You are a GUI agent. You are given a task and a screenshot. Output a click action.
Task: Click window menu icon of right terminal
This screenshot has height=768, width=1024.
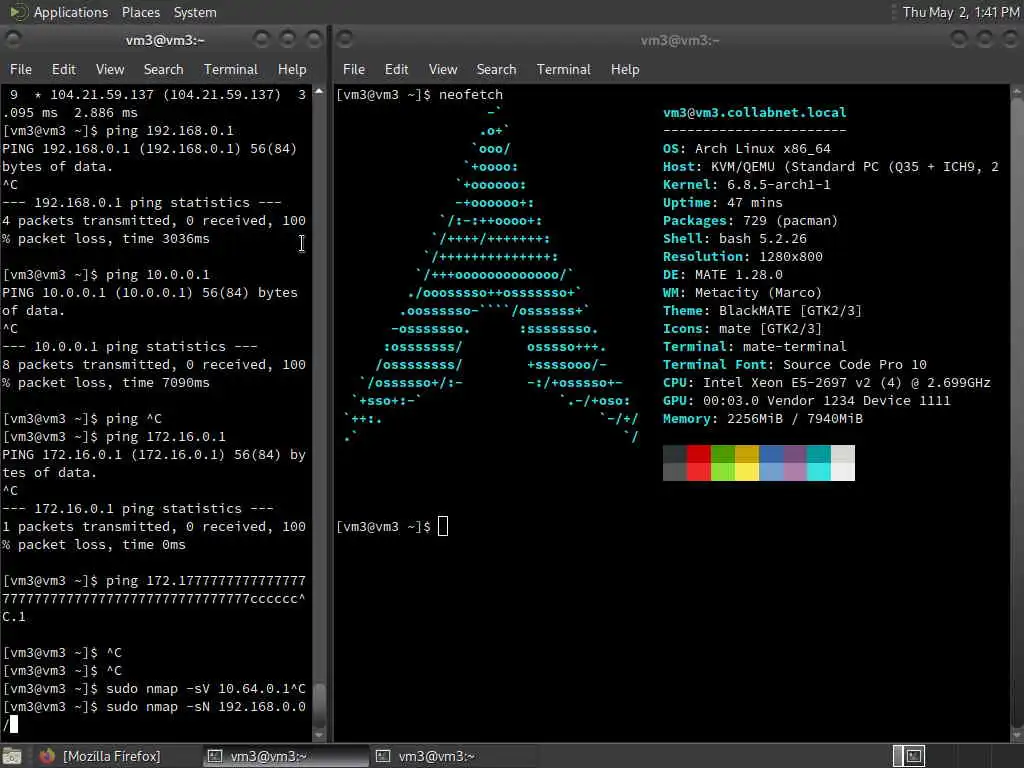point(345,39)
